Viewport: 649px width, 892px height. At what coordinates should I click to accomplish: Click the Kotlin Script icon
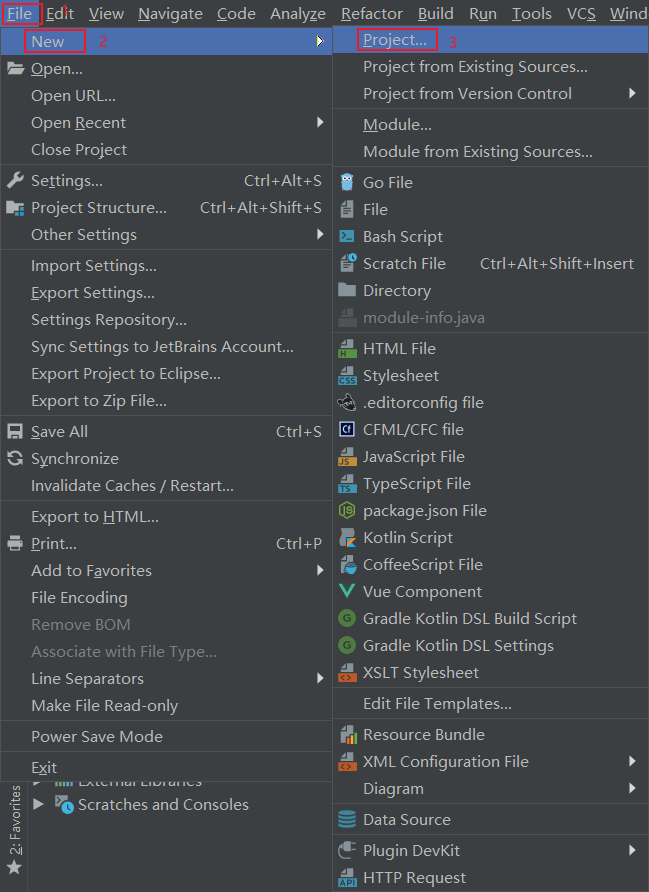point(347,538)
